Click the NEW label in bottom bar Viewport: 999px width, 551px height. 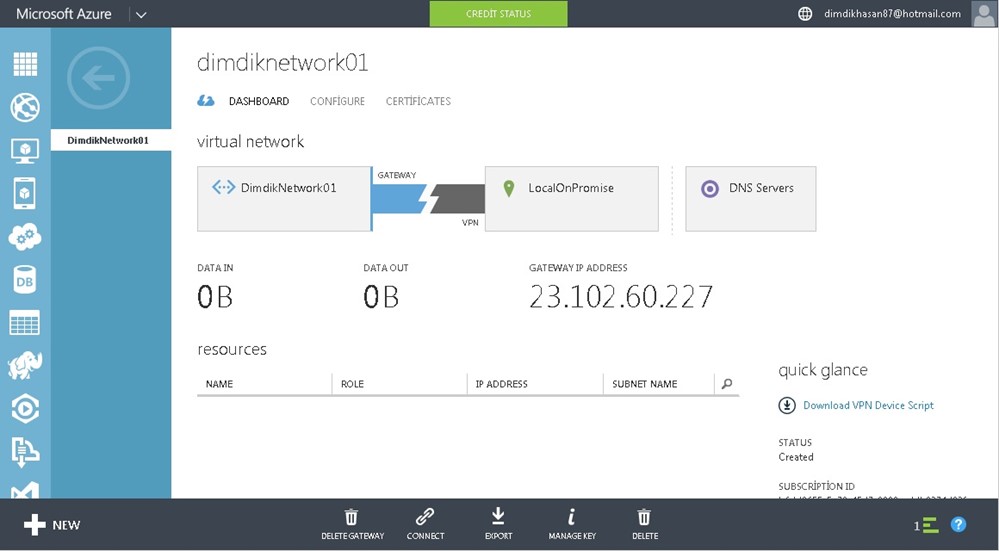[66, 525]
